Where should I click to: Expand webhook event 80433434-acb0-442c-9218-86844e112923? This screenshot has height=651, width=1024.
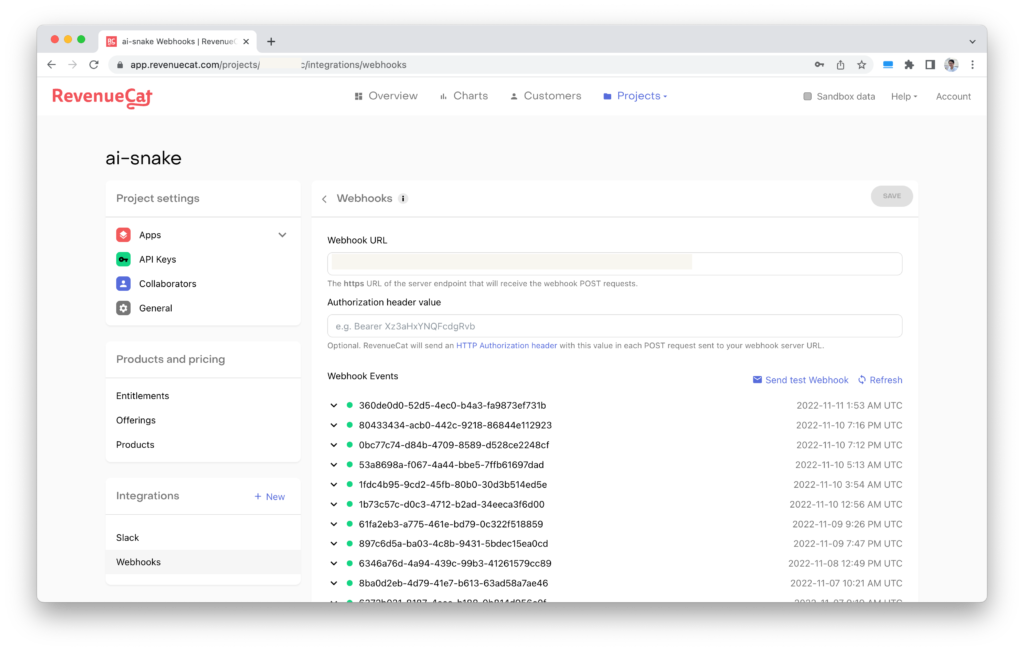click(x=334, y=425)
